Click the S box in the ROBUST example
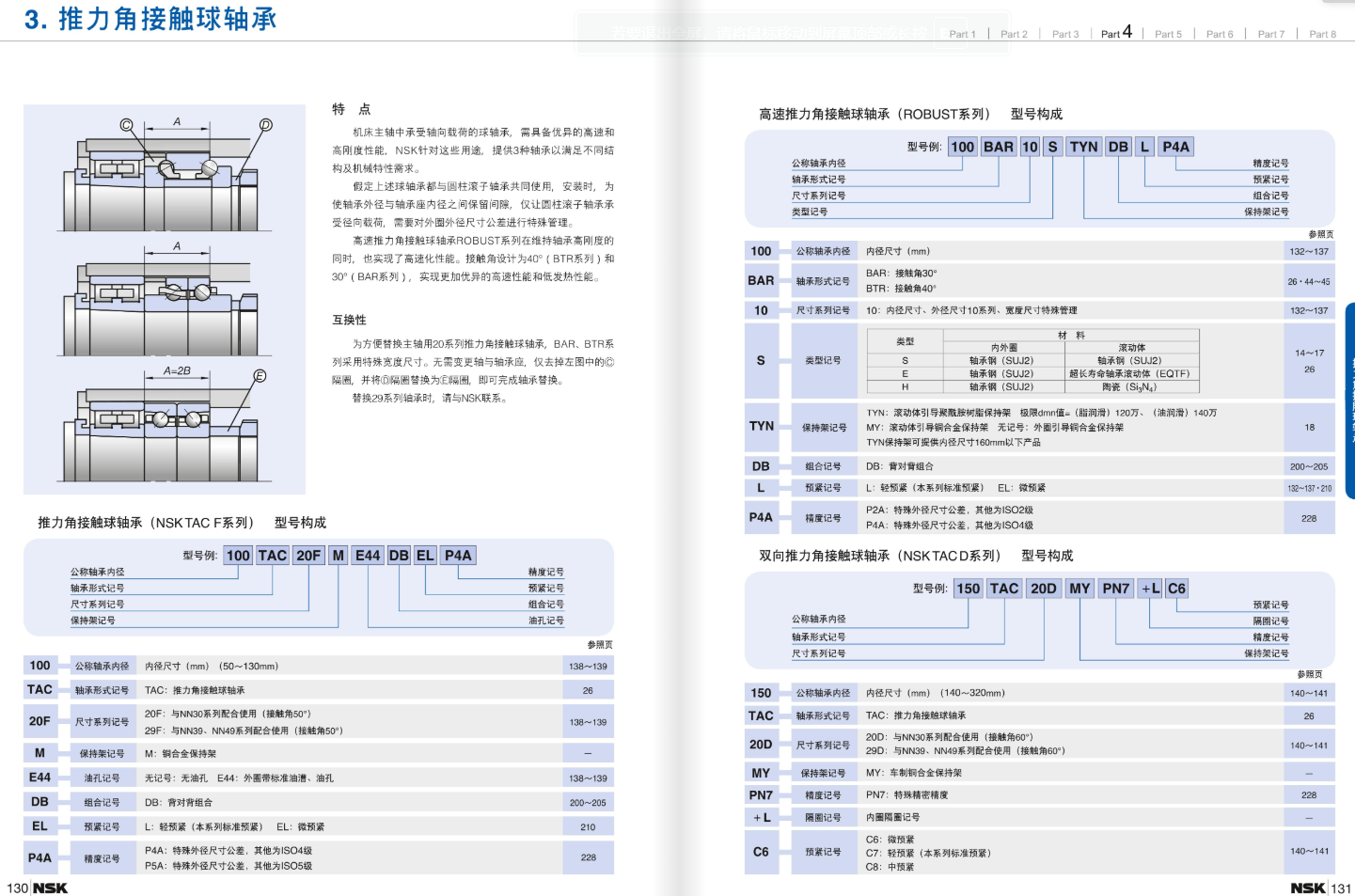This screenshot has width=1355, height=896. 1052,147
